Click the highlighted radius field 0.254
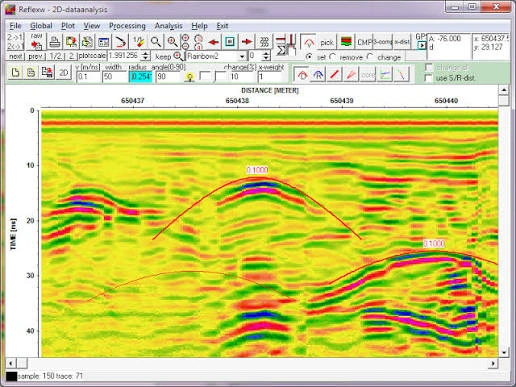This screenshot has height=387, width=516. (x=141, y=77)
